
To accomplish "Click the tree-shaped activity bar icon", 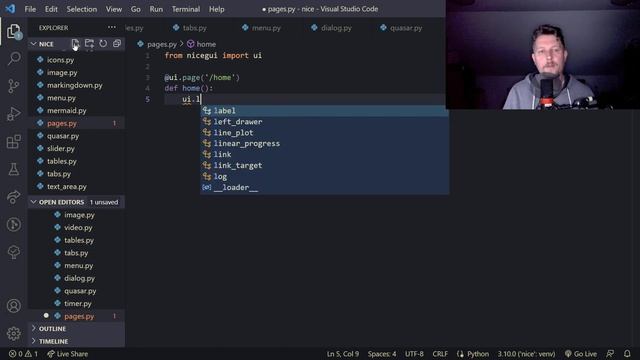I will (x=13, y=252).
